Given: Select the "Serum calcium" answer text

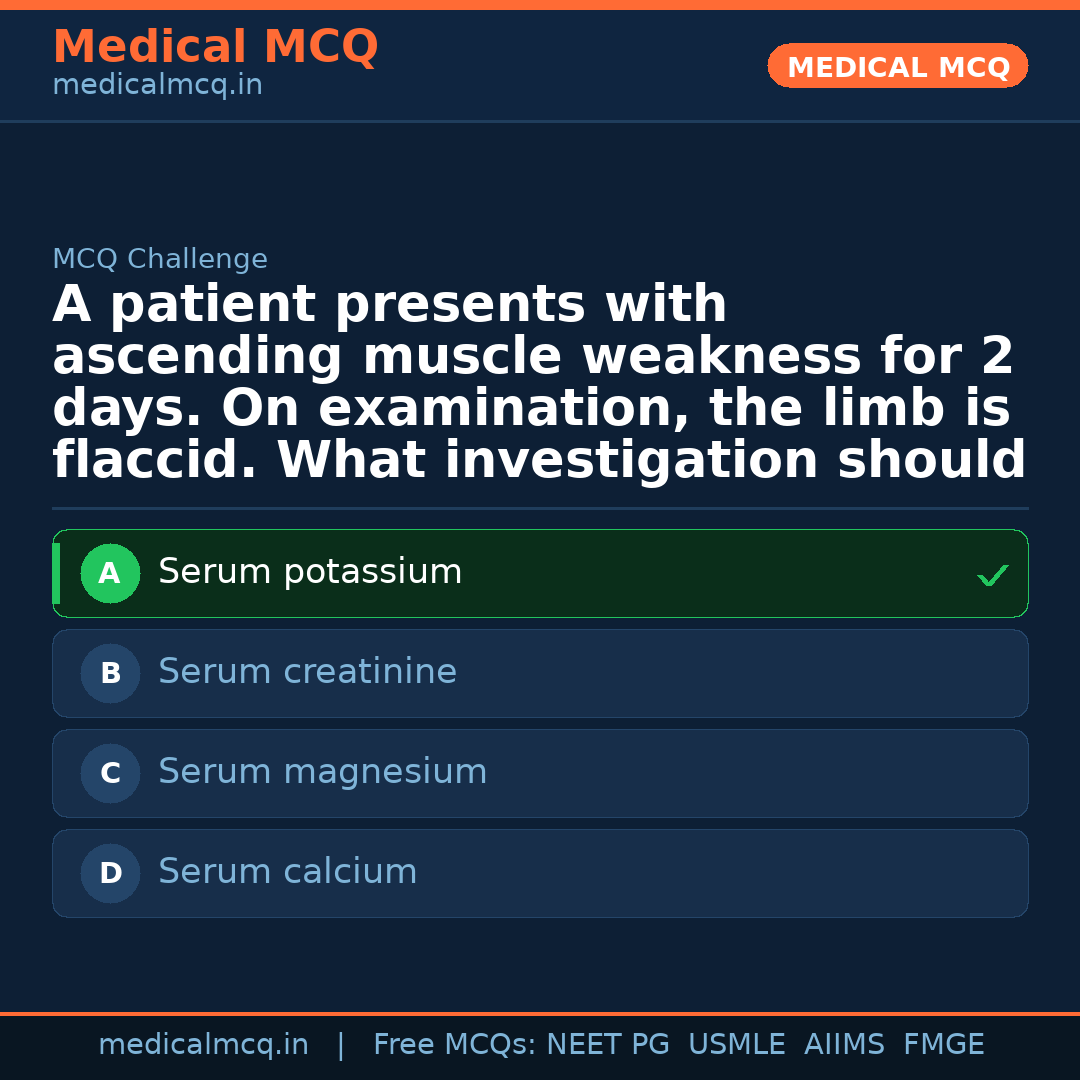Looking at the screenshot, I should (x=287, y=872).
